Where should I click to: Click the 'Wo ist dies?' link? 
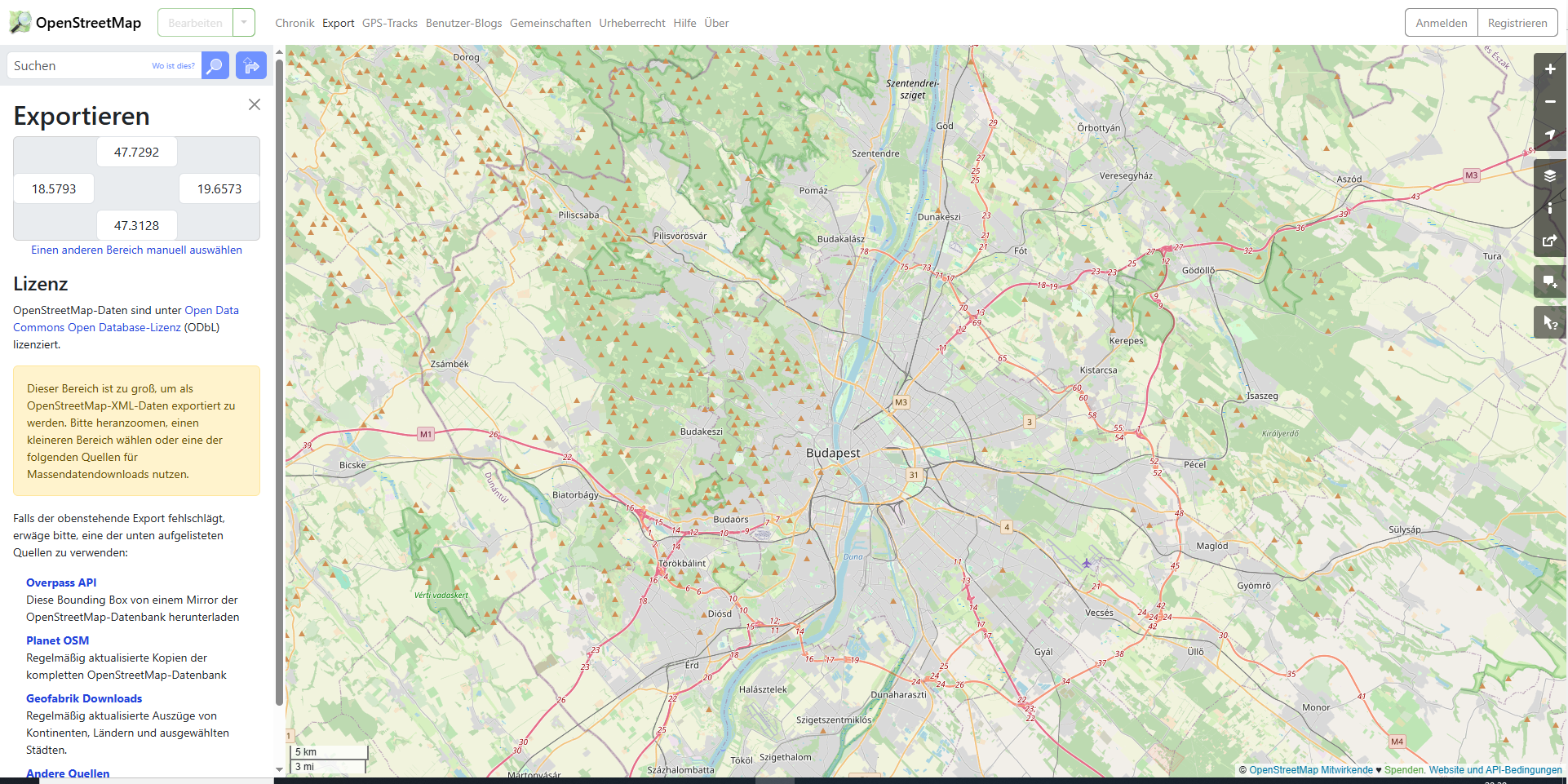click(x=173, y=66)
